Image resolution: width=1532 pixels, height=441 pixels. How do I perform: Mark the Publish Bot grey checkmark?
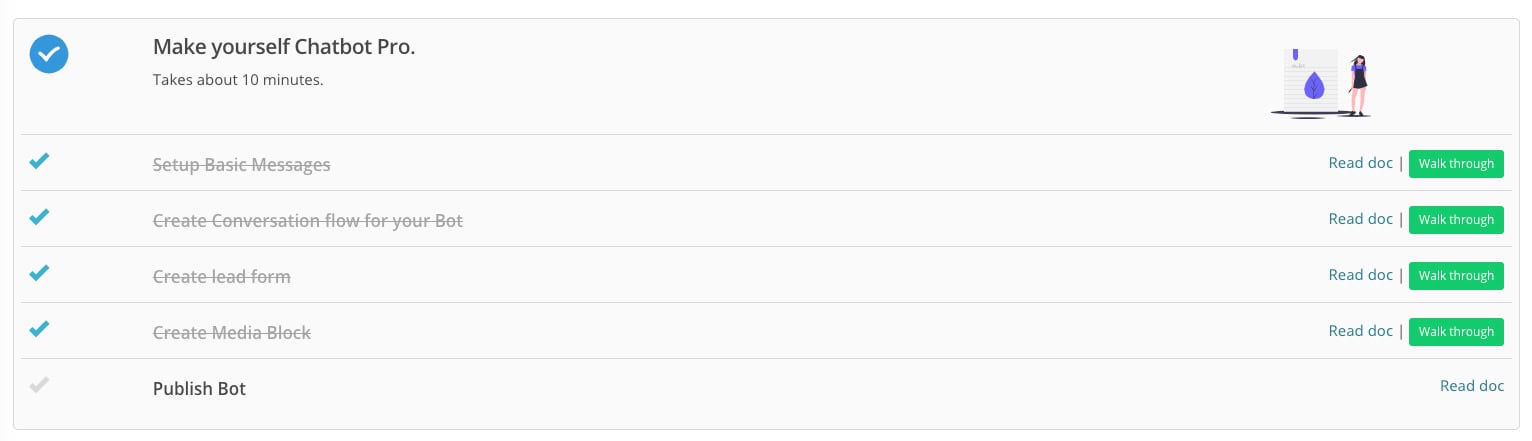coord(39,385)
